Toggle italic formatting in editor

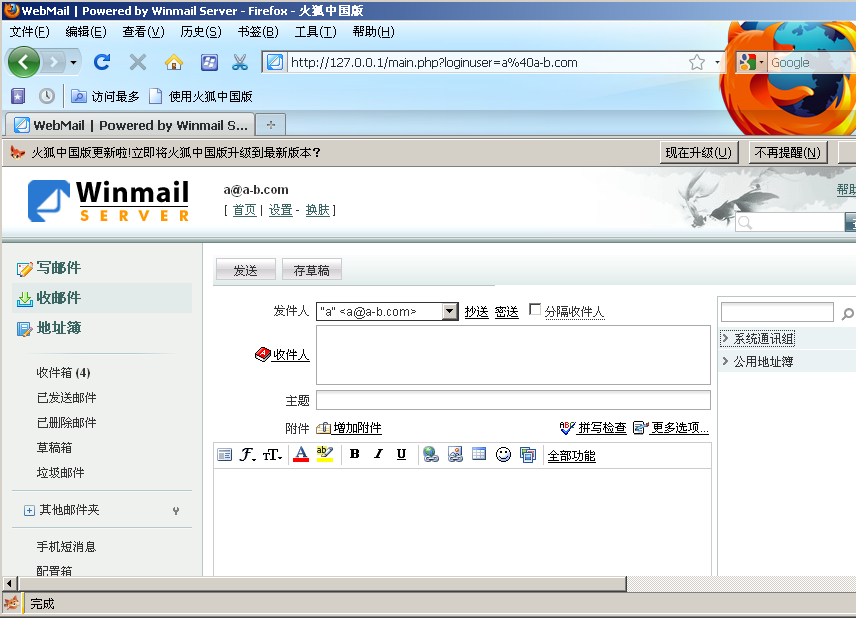tap(378, 454)
